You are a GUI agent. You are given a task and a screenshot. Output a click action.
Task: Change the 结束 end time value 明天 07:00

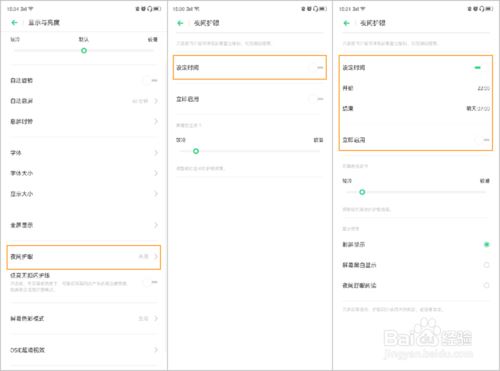click(x=478, y=109)
